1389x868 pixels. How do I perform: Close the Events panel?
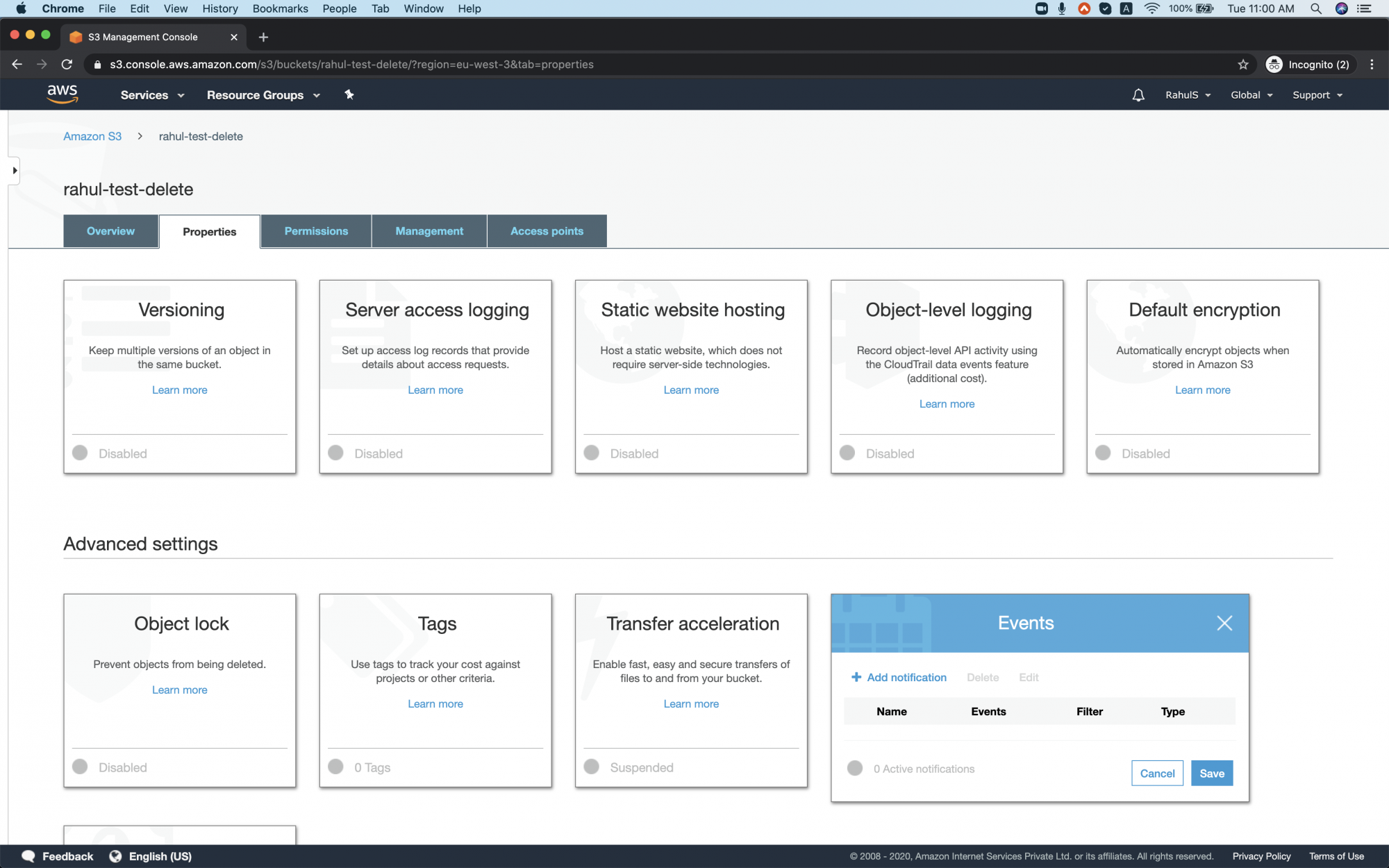[1224, 623]
